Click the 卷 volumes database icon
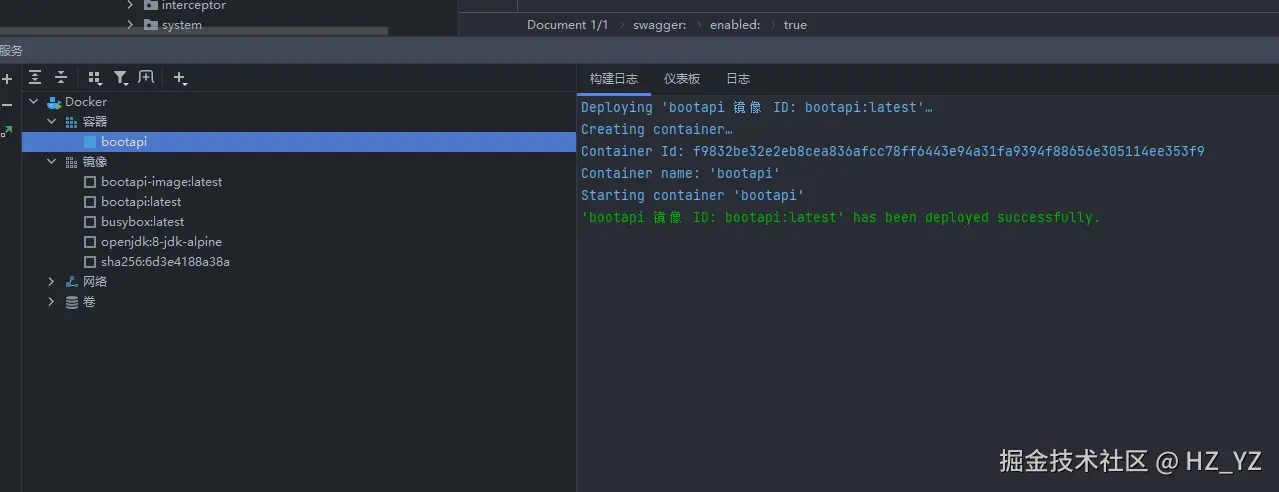The image size is (1279, 492). [x=71, y=302]
